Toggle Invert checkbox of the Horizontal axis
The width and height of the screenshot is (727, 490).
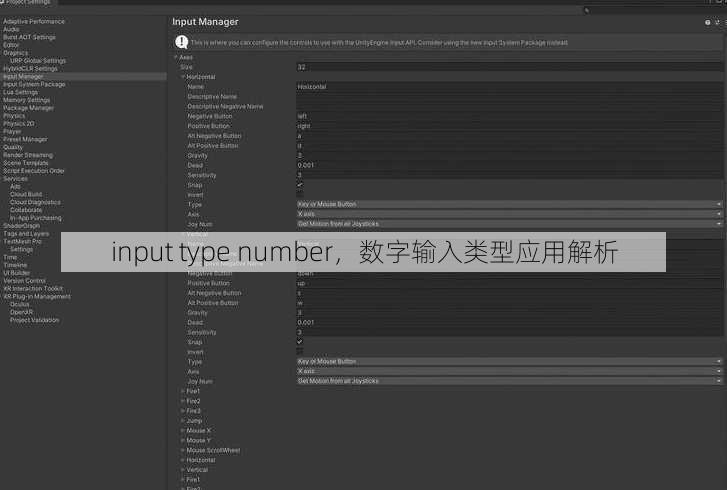[x=300, y=195]
